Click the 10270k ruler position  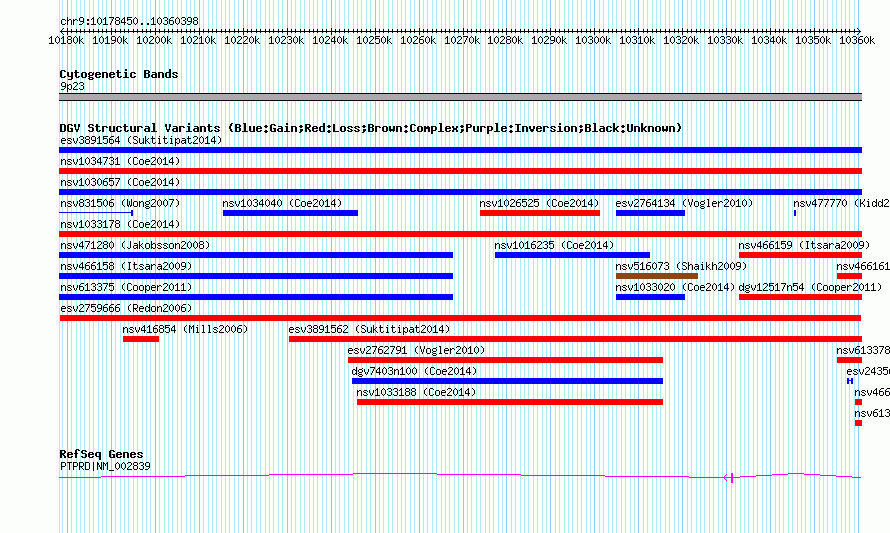462,40
